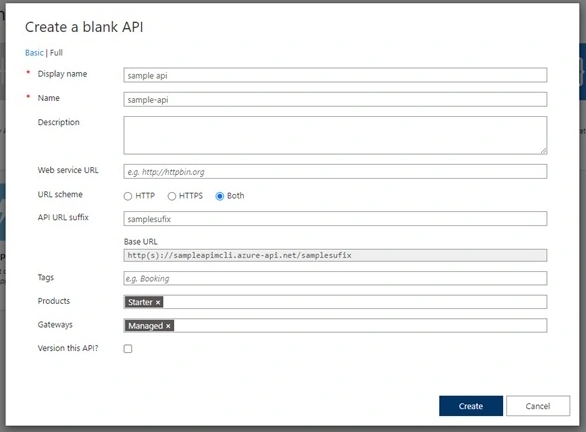
Task: Open the Products selection field
Action: [x=335, y=302]
